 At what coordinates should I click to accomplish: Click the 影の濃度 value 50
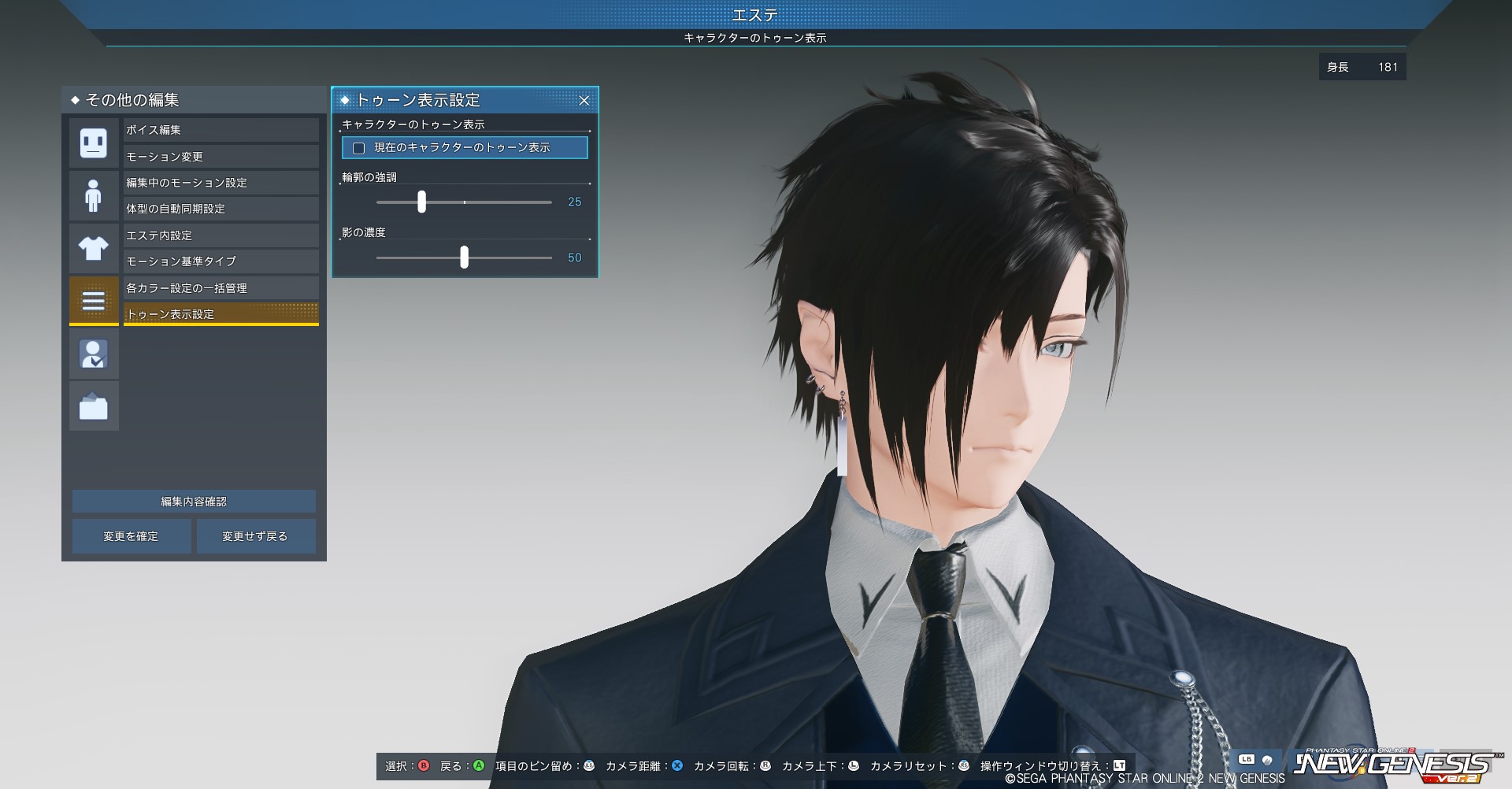coord(575,257)
